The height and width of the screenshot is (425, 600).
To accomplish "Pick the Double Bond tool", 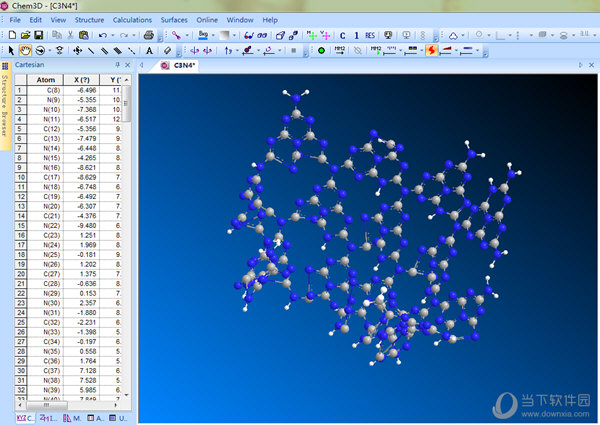I will click(x=104, y=50).
